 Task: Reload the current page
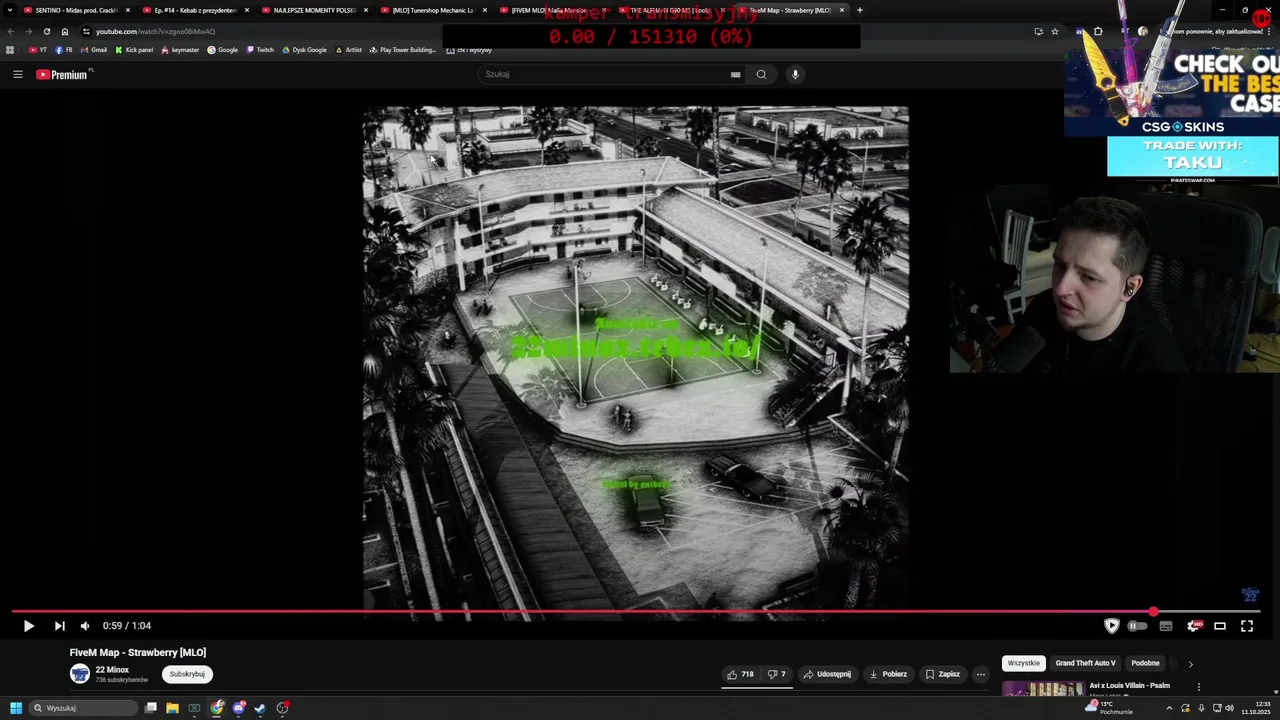coord(46,31)
